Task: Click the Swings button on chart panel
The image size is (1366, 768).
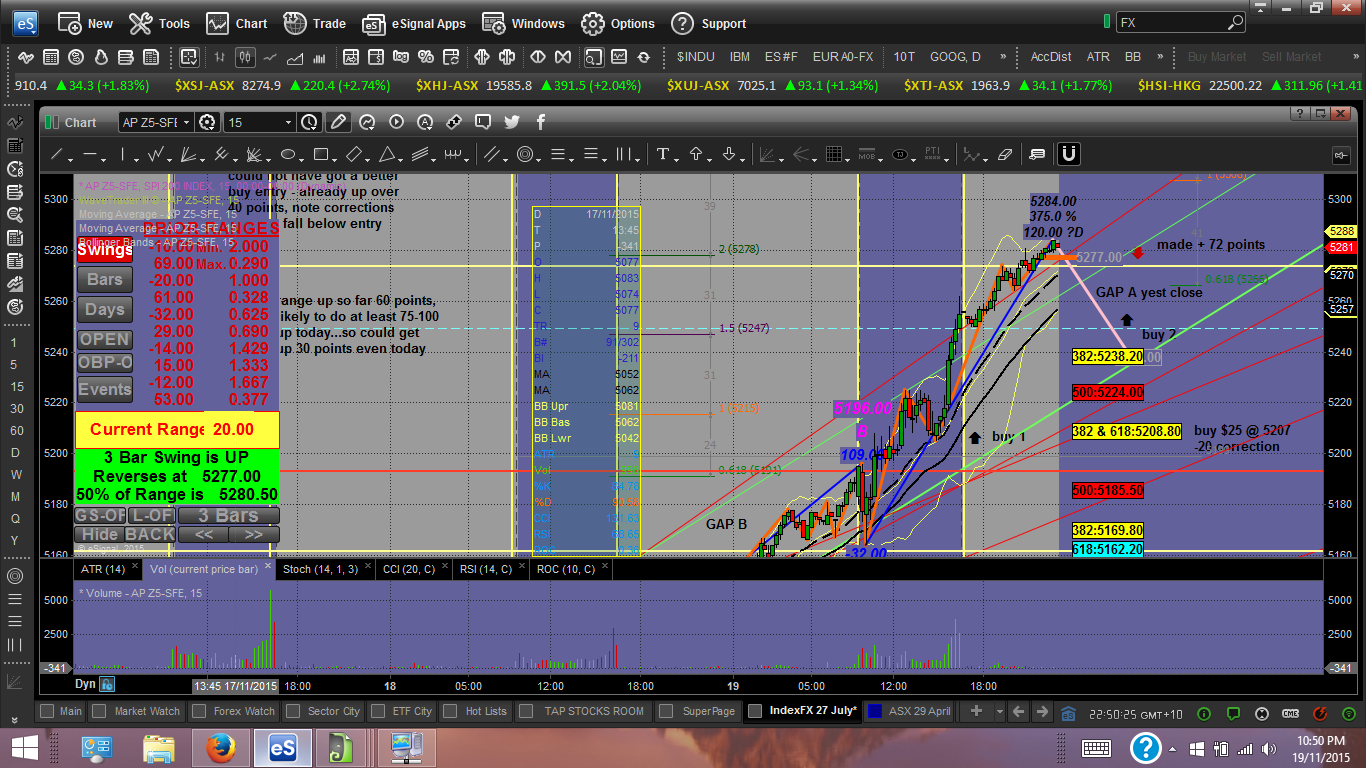Action: pyautogui.click(x=104, y=250)
